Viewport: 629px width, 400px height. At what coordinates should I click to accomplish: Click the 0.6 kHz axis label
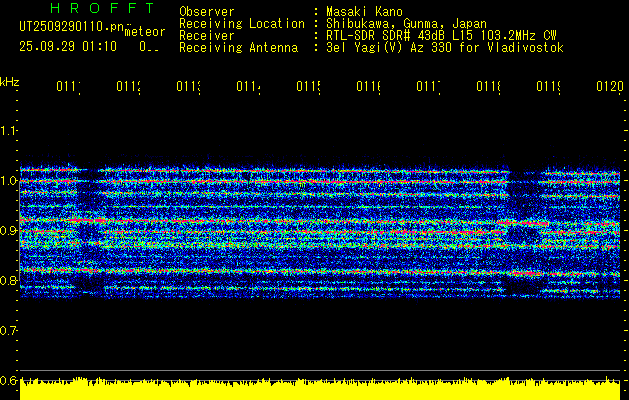8,380
